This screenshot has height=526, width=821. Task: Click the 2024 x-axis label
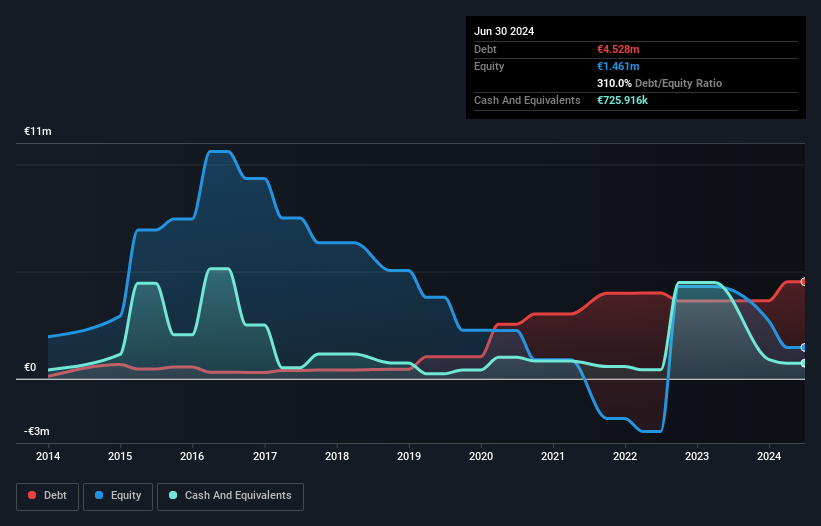pyautogui.click(x=769, y=456)
